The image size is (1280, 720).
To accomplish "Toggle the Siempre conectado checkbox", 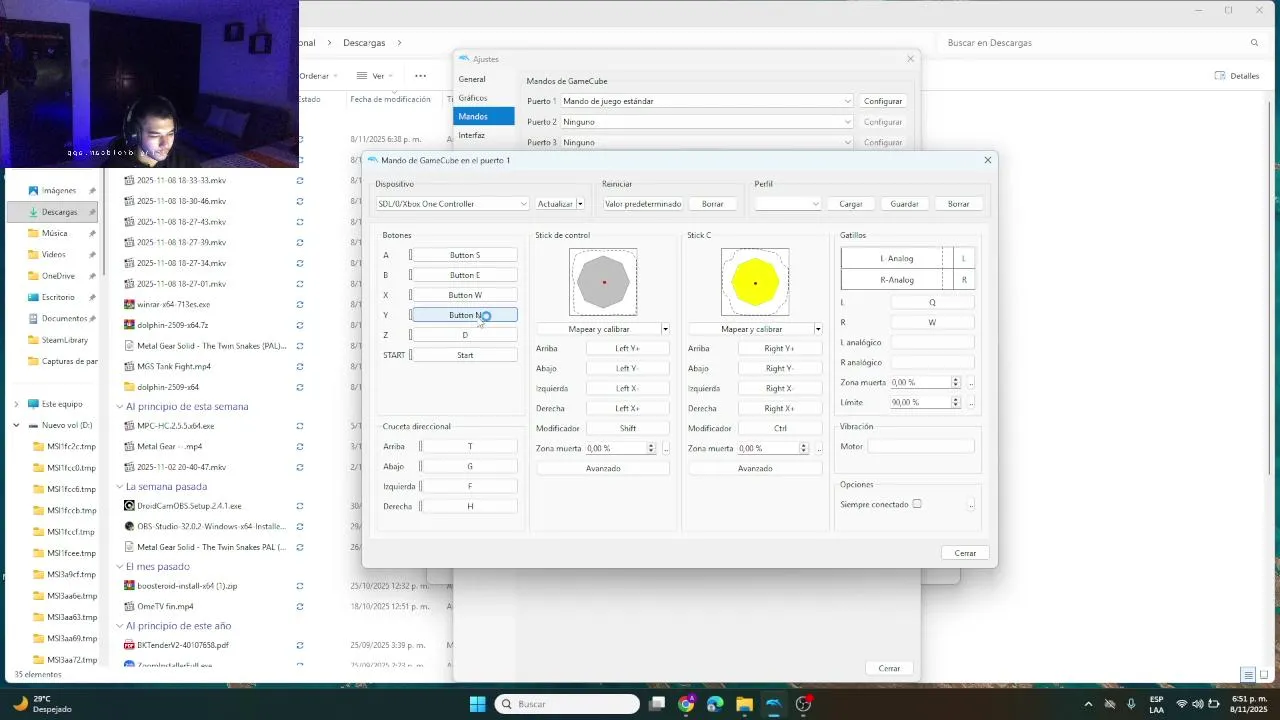I will coord(917,504).
